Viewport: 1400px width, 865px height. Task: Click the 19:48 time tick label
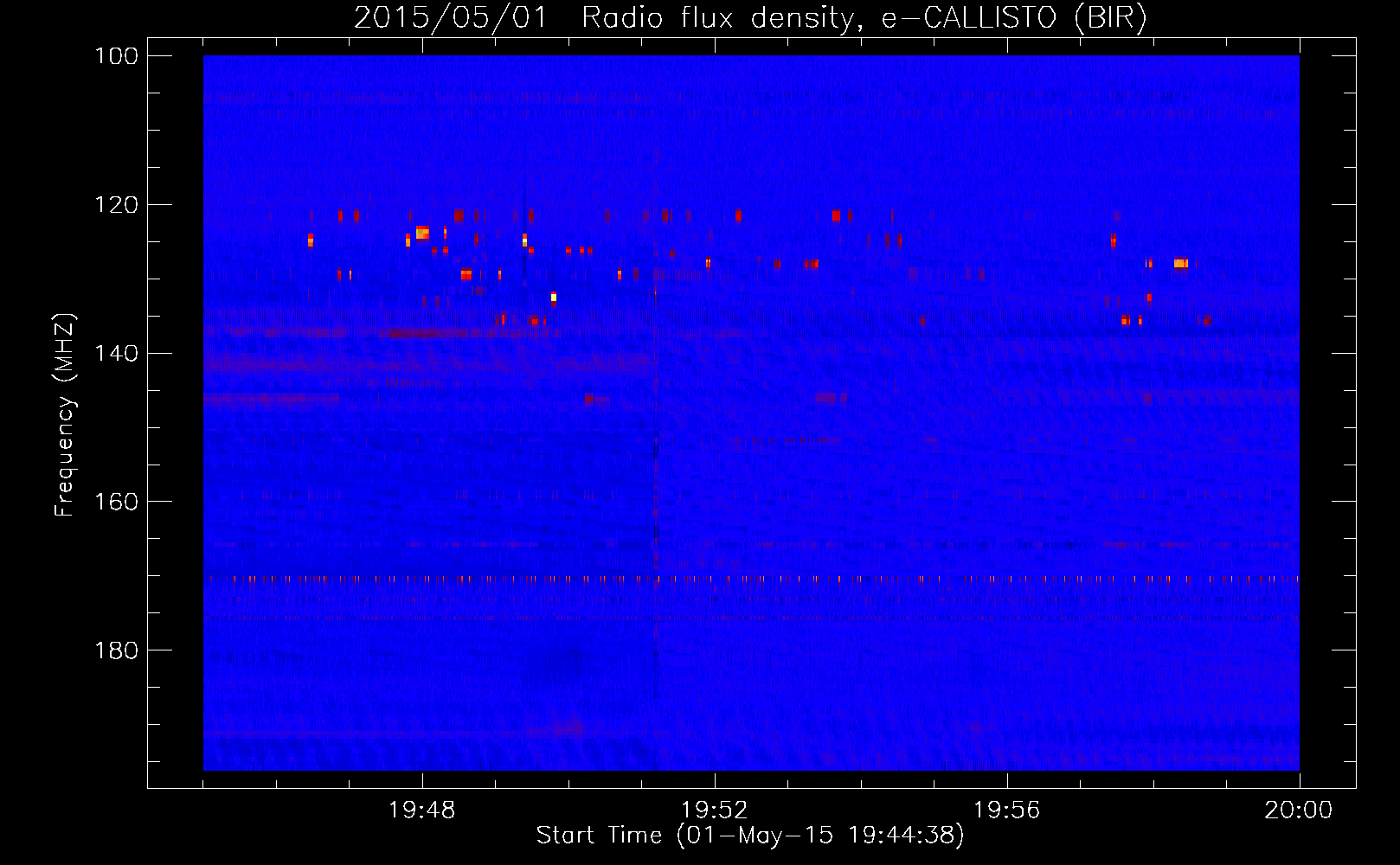[x=422, y=811]
